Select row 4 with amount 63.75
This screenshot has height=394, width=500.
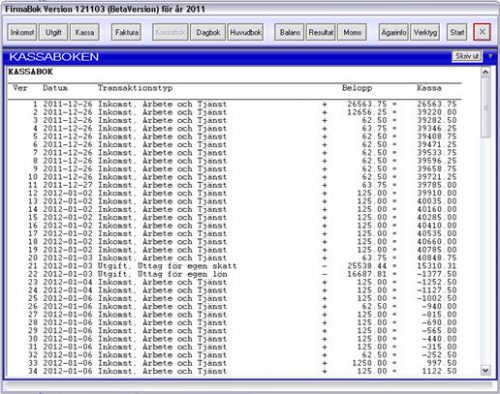tap(235, 128)
